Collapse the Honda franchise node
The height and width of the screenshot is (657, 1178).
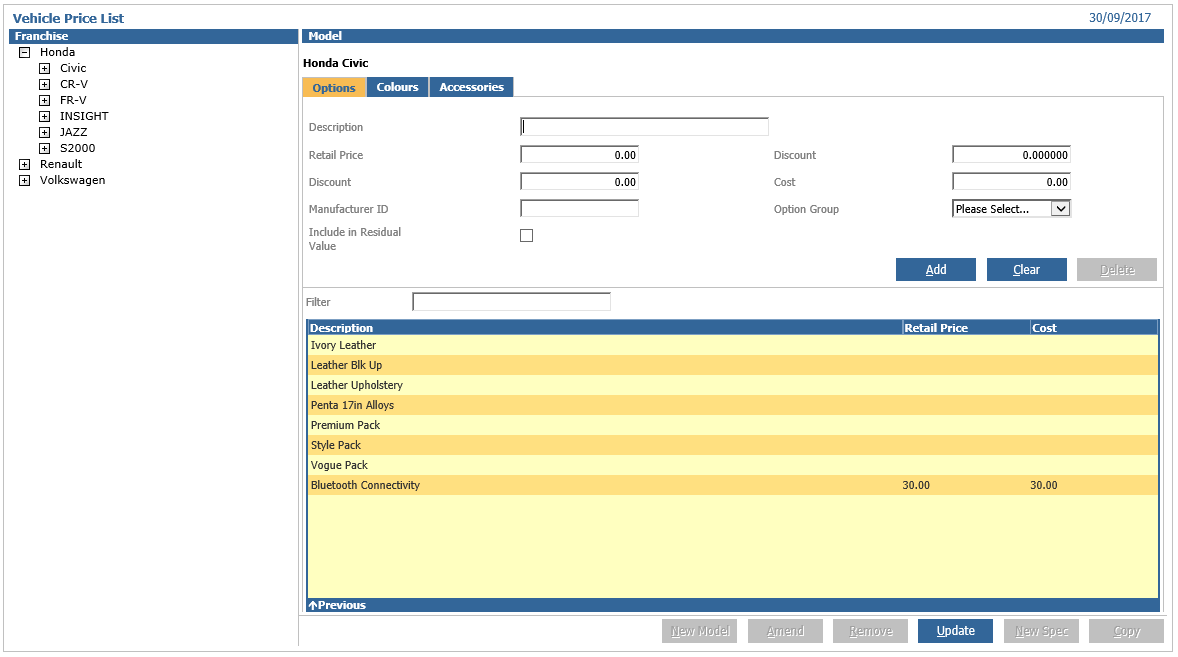[25, 53]
